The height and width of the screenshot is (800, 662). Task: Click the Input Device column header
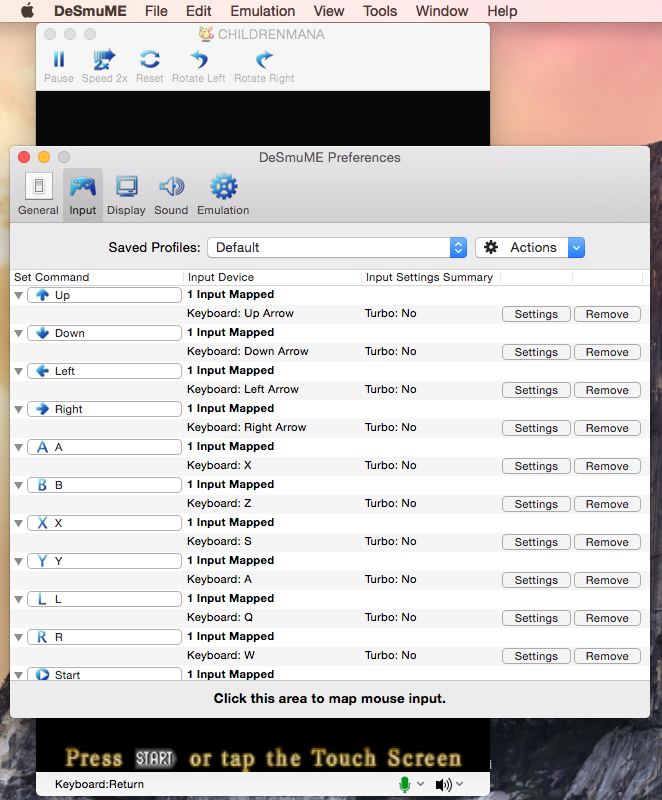(x=272, y=277)
